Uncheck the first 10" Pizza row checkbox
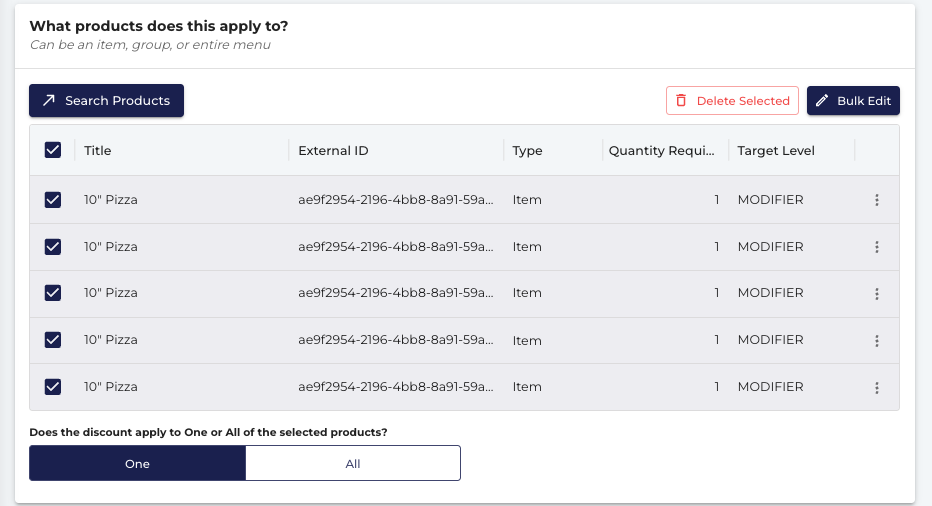 (x=53, y=200)
